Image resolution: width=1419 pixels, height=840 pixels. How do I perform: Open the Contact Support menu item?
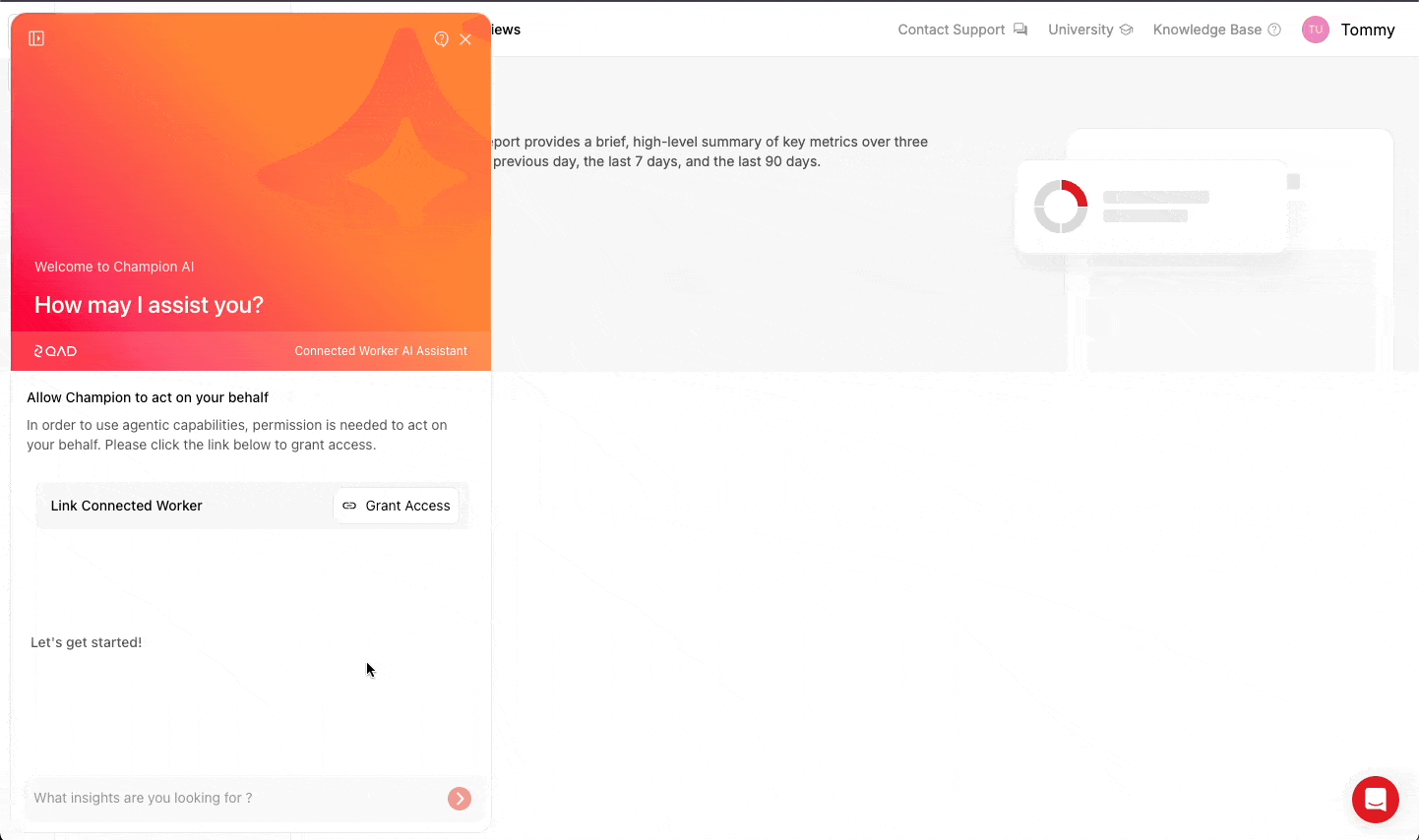tap(951, 30)
